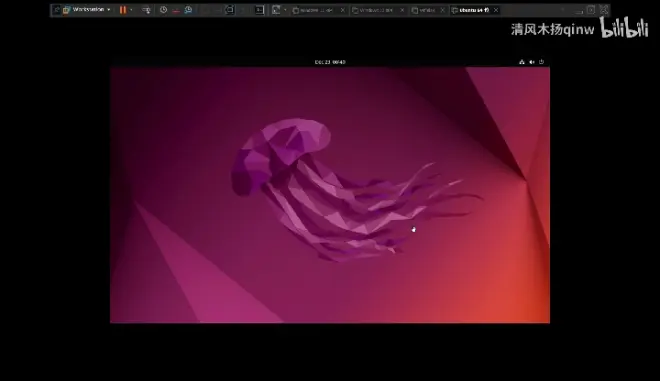Image resolution: width=660 pixels, height=381 pixels.
Task: Click the revert snapshot icon
Action: pos(176,10)
